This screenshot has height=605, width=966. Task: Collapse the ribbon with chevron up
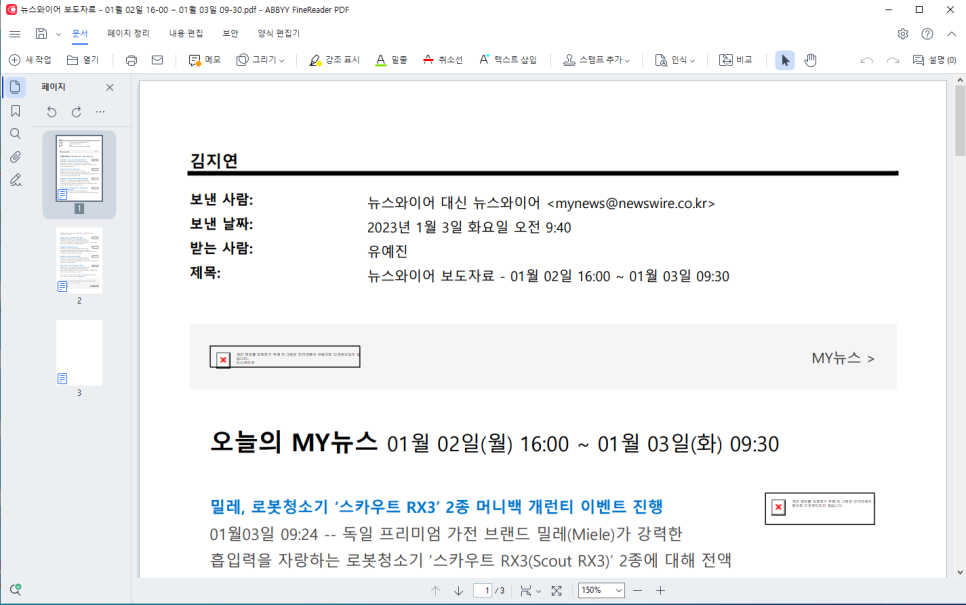tap(952, 34)
